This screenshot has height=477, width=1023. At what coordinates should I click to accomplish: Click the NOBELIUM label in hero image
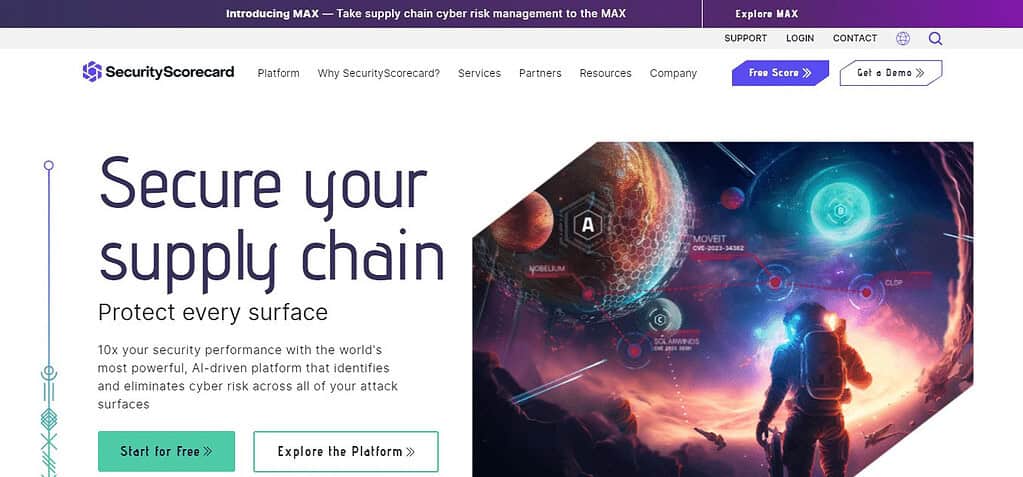tap(547, 268)
